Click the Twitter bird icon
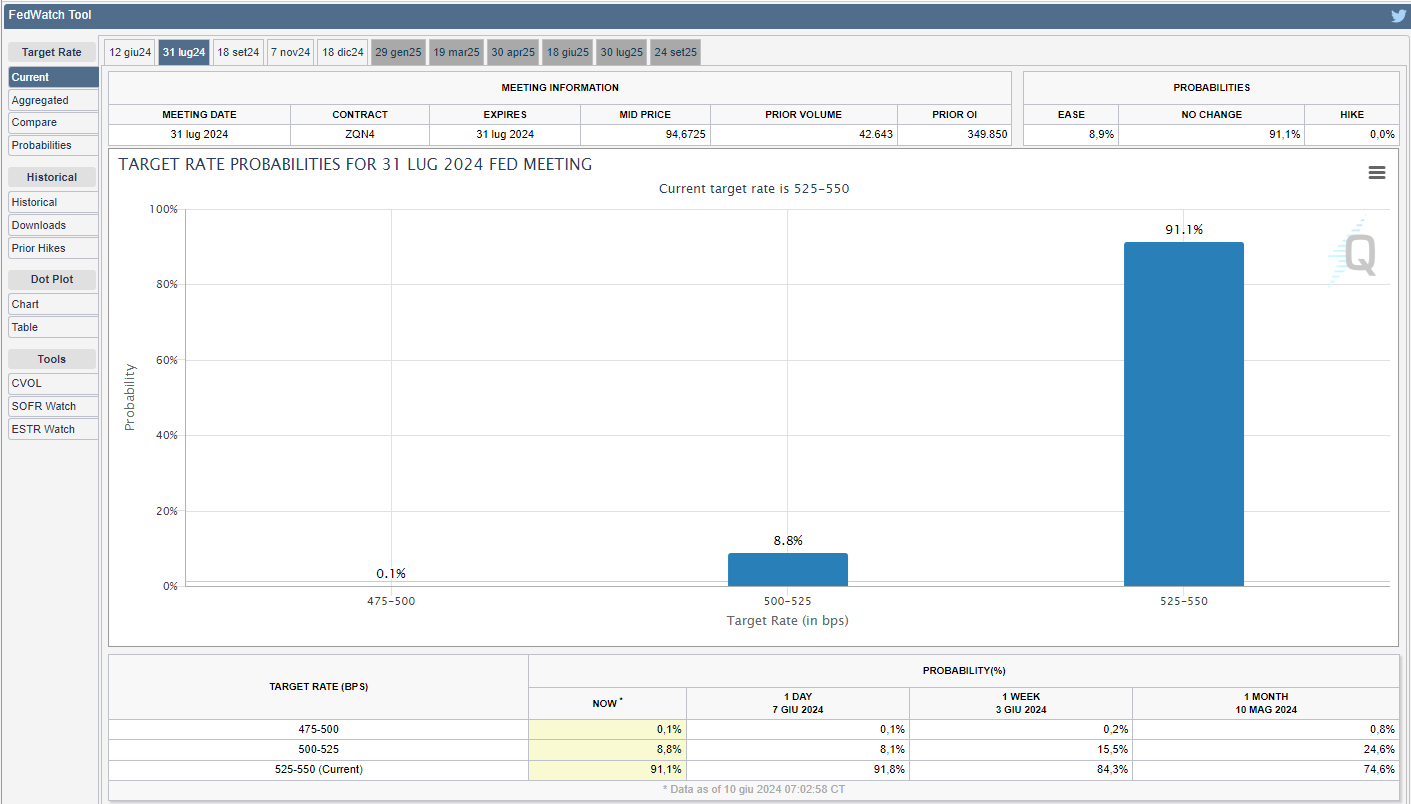Image resolution: width=1411 pixels, height=804 pixels. (x=1398, y=16)
